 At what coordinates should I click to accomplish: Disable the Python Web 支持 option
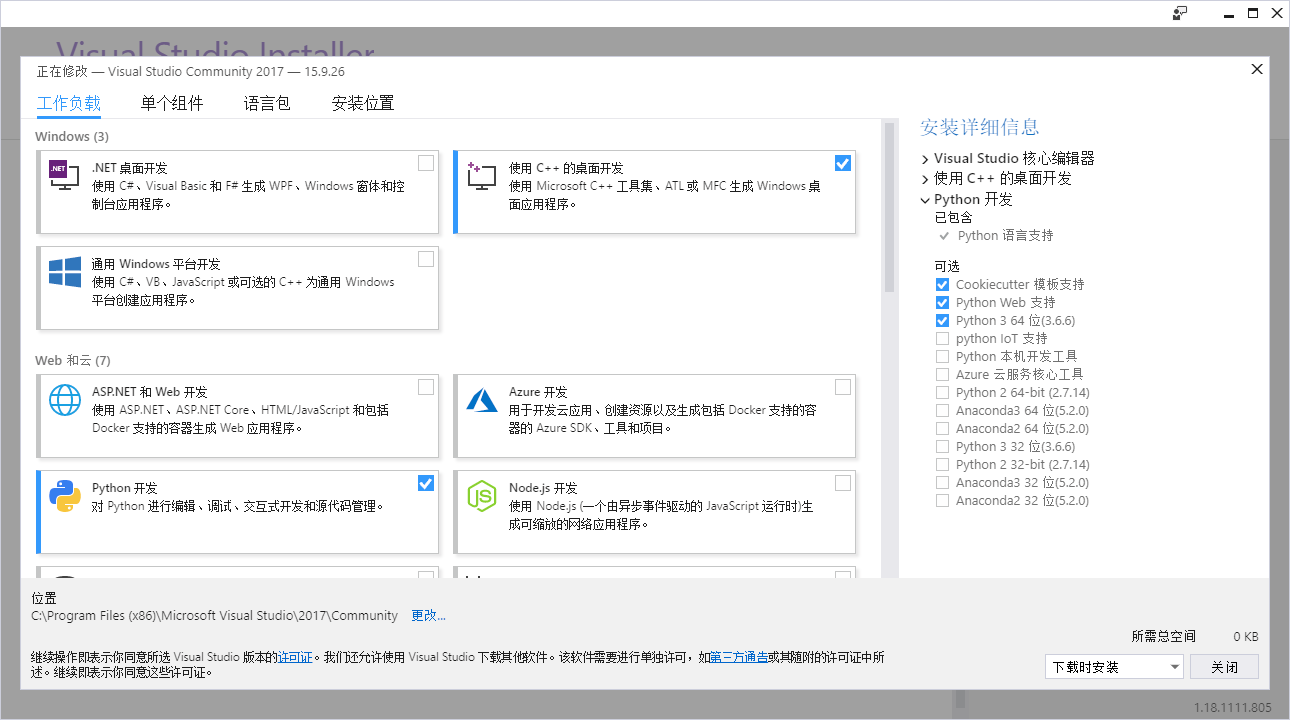click(942, 302)
